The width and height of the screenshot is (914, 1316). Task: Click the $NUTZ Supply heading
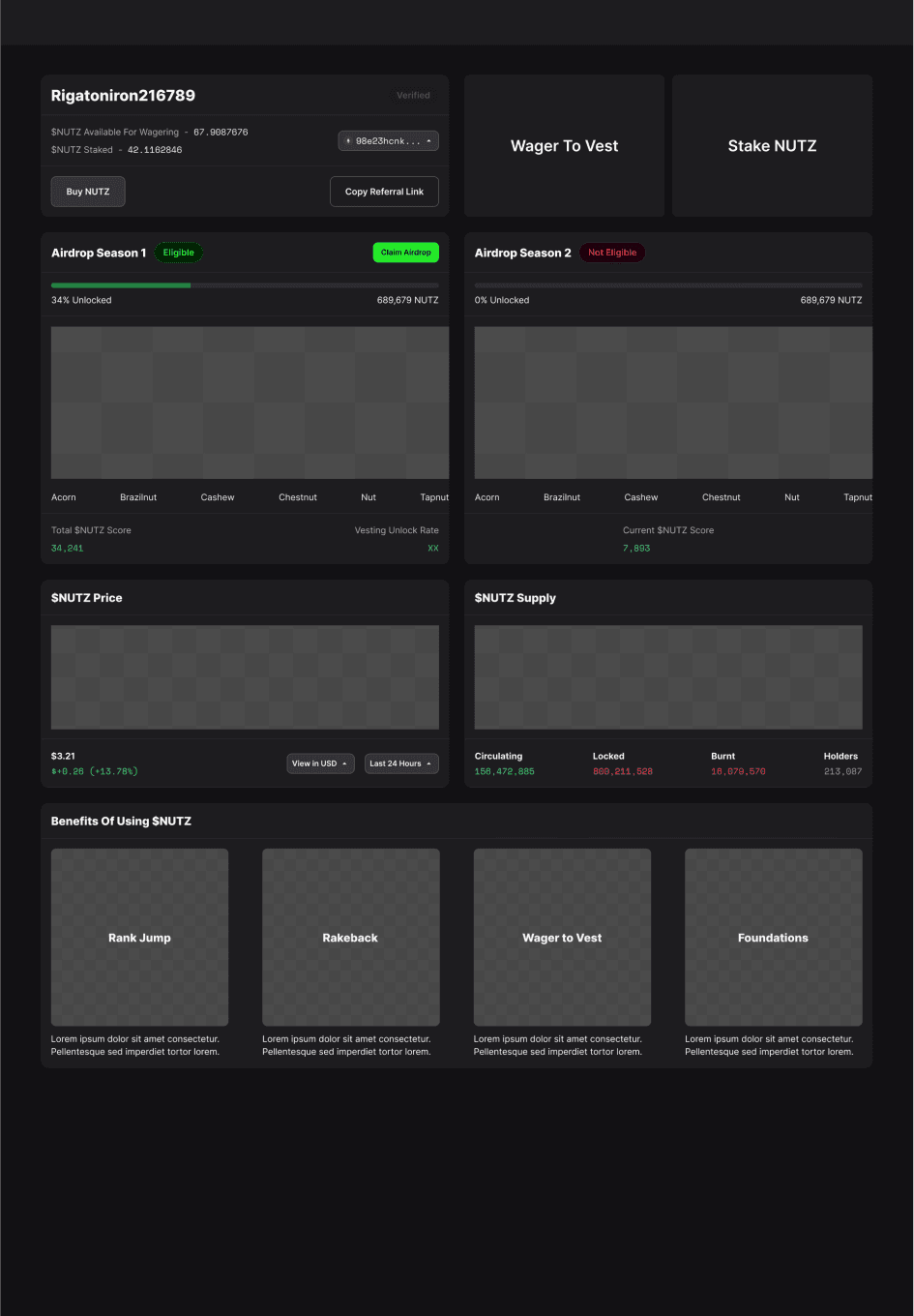click(x=516, y=598)
